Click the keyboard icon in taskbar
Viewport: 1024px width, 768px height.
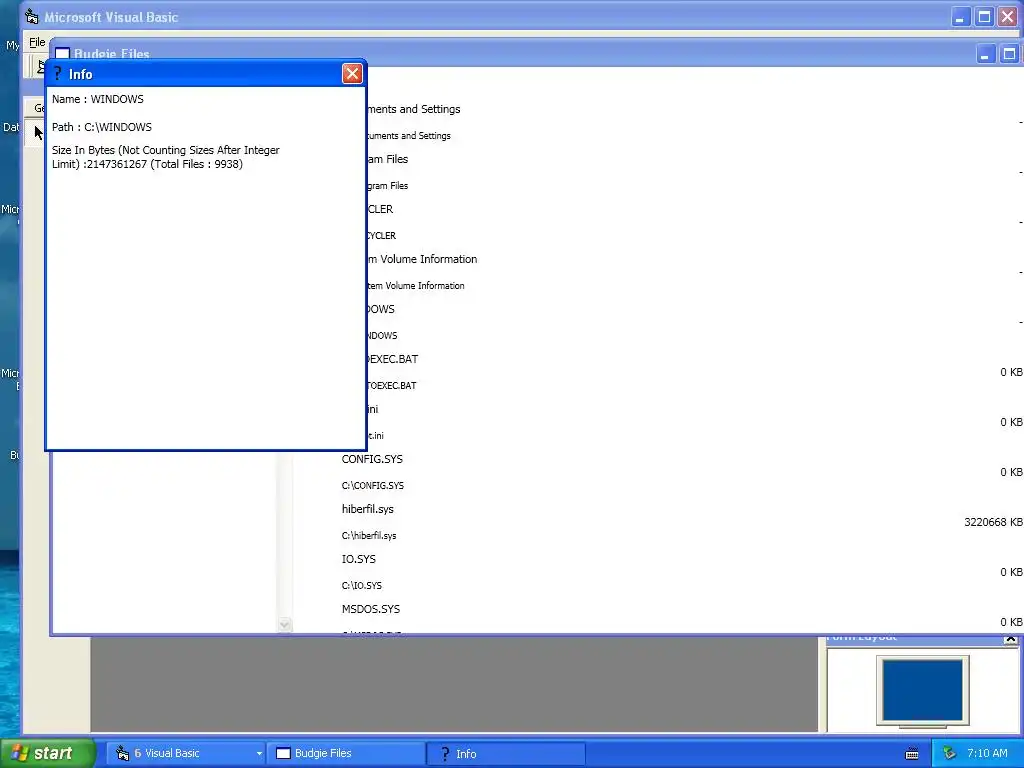click(x=912, y=754)
